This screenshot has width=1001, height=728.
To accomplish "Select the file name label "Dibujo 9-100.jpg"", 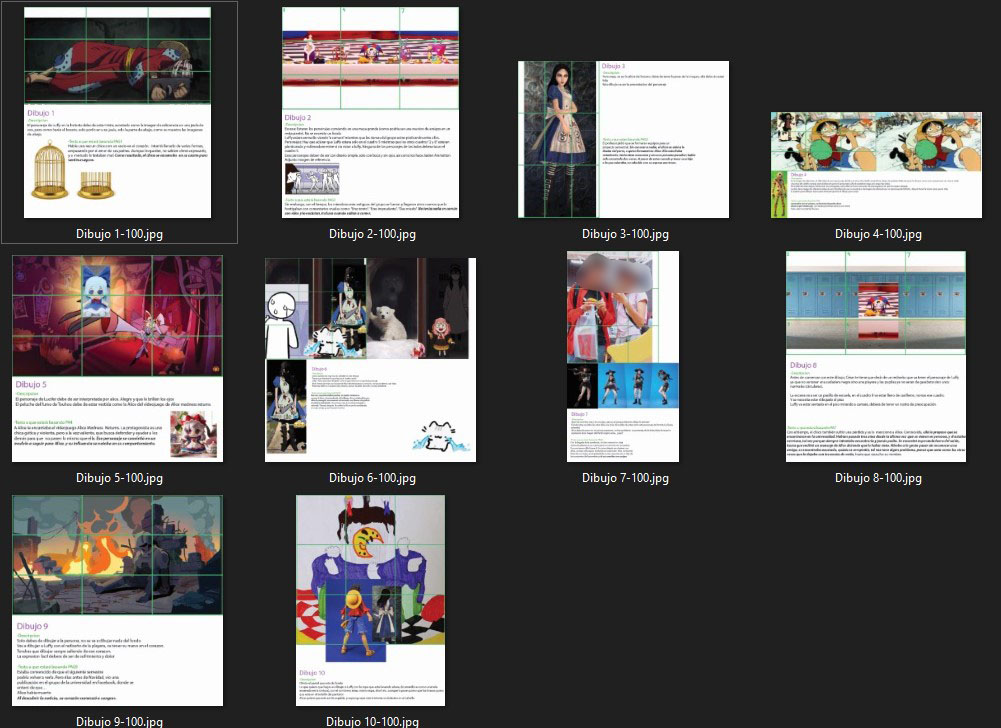I will (x=119, y=721).
